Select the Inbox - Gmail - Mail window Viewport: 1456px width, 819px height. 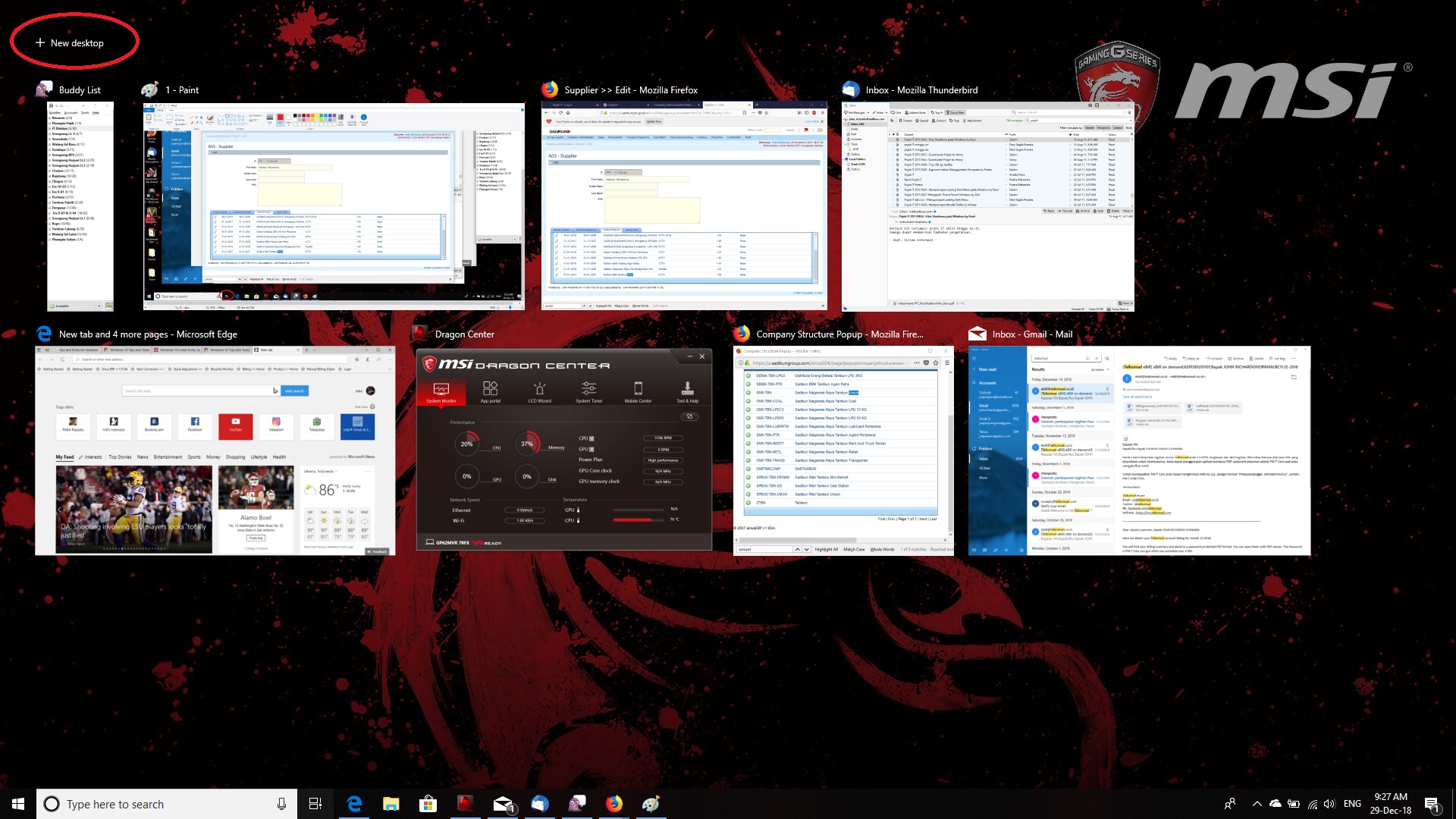click(x=1139, y=450)
